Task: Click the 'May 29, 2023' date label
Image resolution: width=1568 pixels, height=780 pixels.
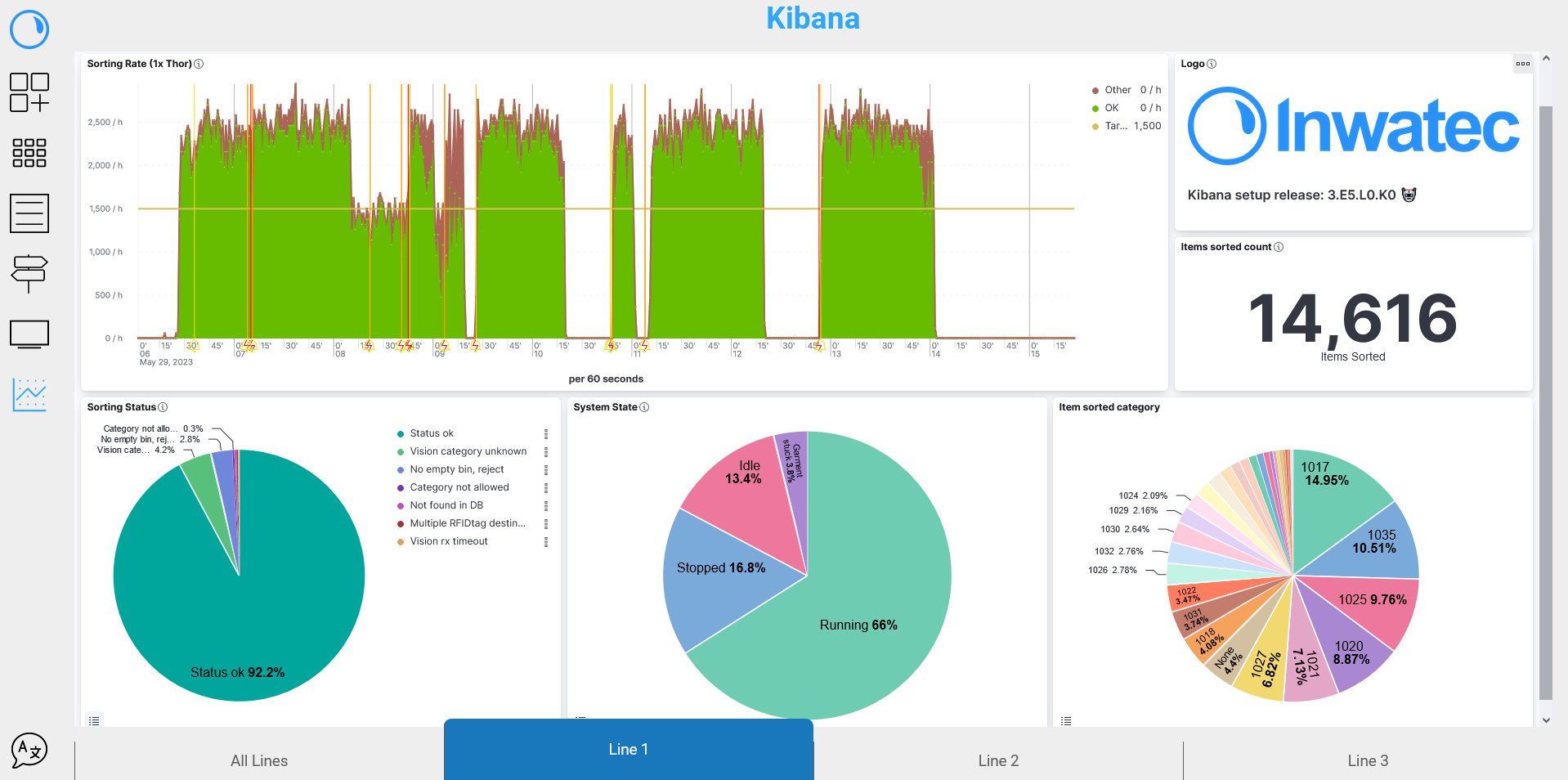Action: pos(166,362)
